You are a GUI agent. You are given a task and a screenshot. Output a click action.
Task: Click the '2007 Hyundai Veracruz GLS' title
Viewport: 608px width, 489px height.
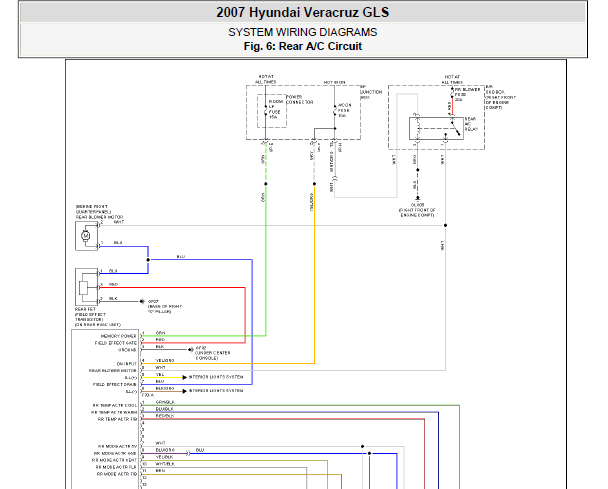(302, 12)
